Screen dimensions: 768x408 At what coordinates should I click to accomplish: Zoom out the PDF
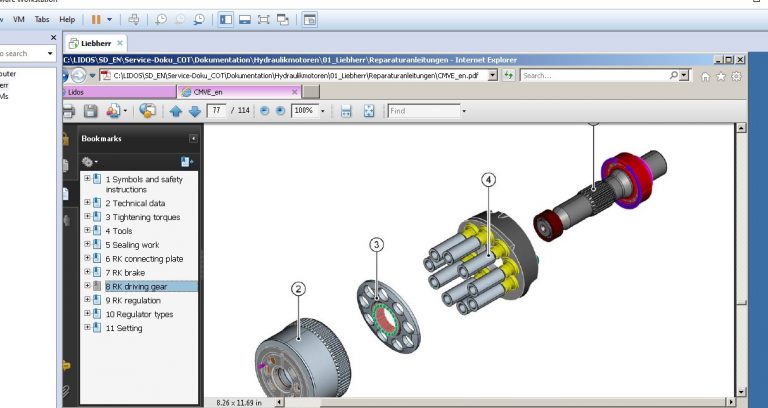(x=264, y=111)
